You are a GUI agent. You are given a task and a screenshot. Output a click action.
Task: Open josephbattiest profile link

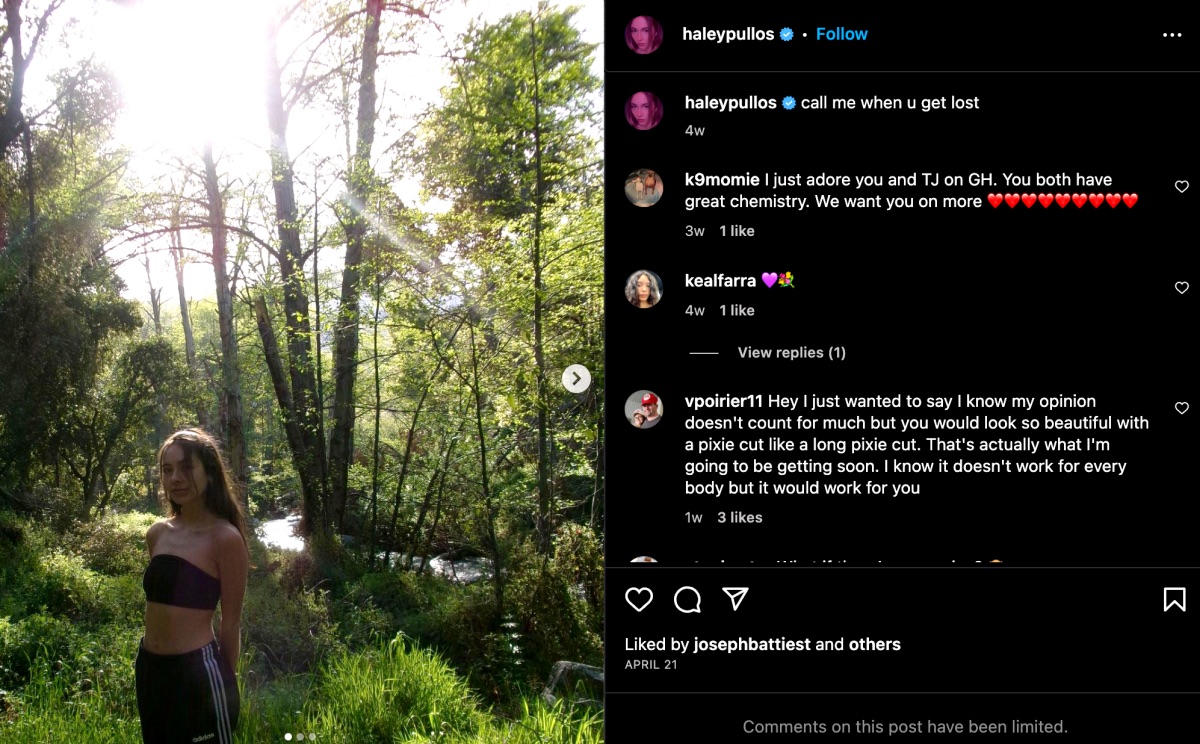tap(752, 645)
